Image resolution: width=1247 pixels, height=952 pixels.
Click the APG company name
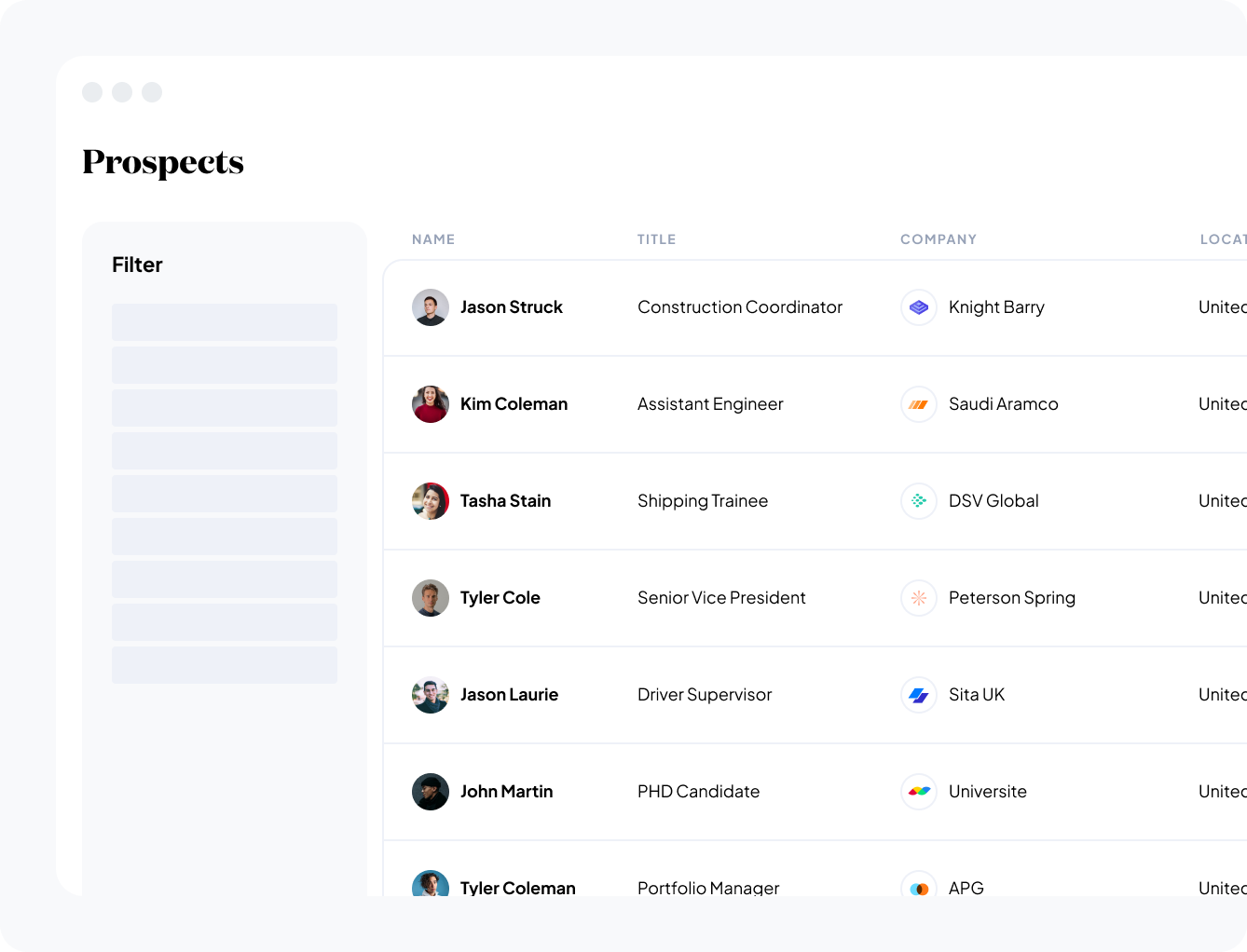[x=966, y=888]
